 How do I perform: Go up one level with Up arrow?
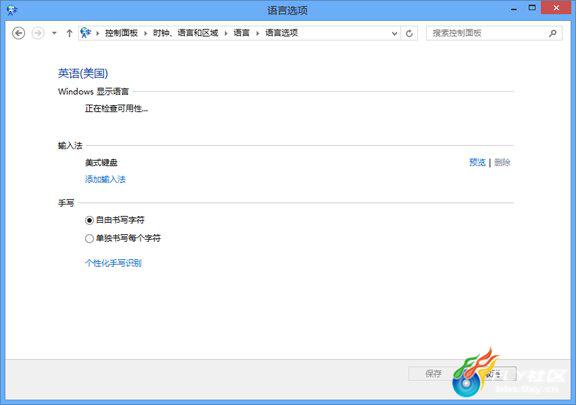(x=69, y=33)
